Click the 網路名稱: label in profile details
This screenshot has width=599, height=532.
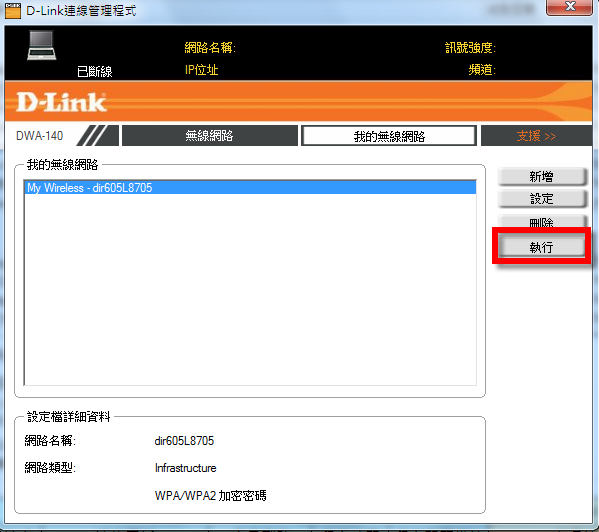(50, 441)
